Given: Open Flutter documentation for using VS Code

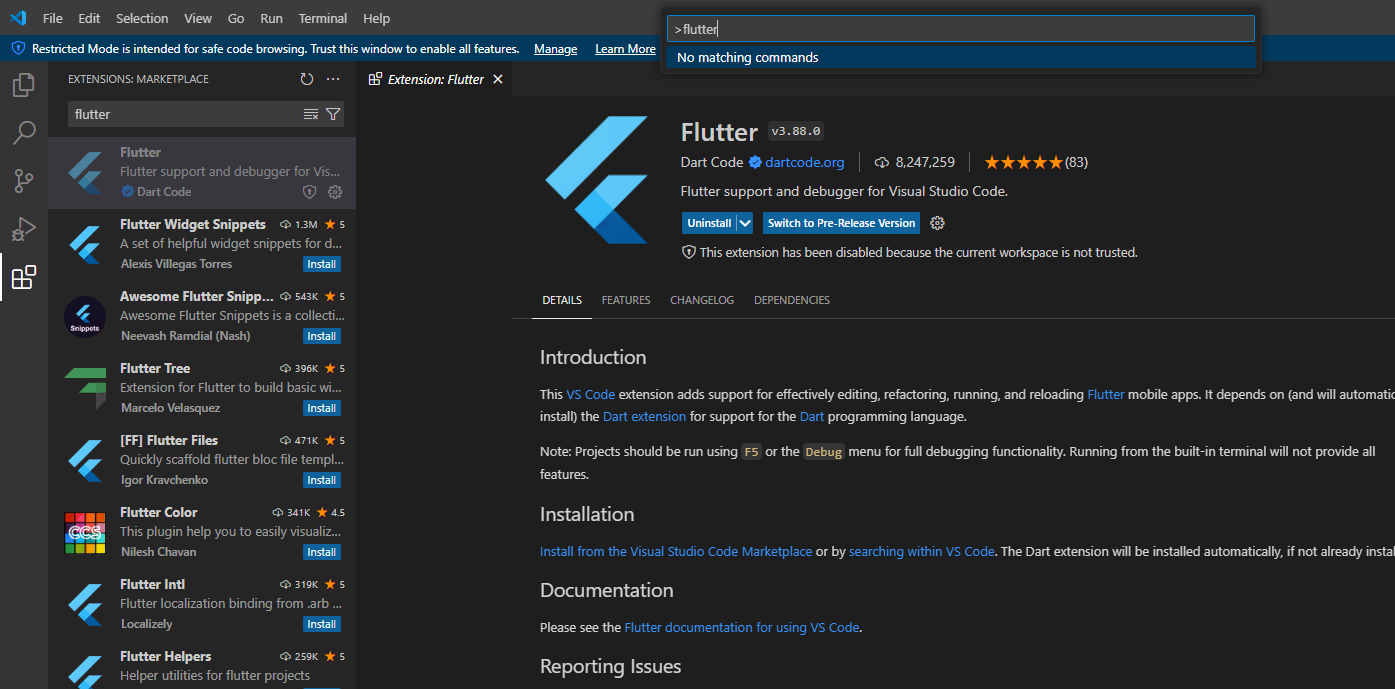Looking at the screenshot, I should pyautogui.click(x=742, y=627).
